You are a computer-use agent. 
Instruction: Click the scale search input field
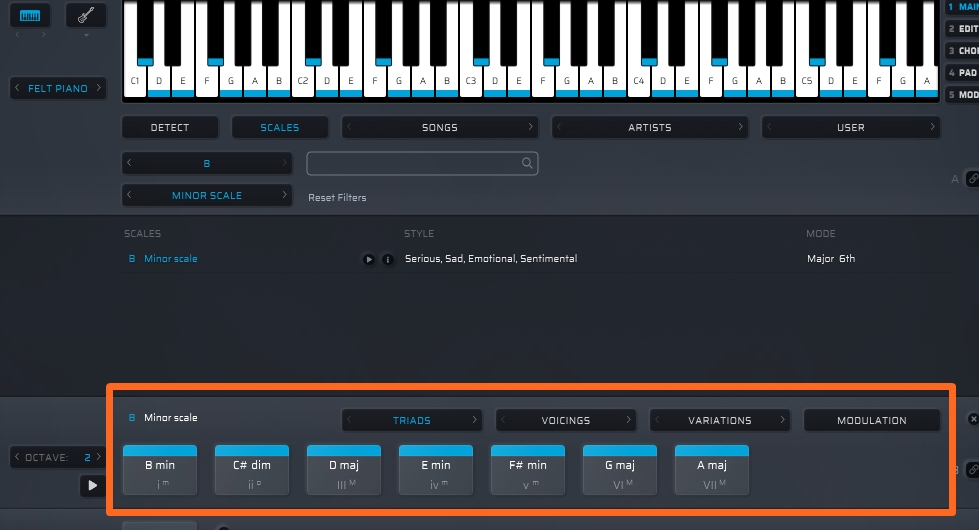point(412,163)
